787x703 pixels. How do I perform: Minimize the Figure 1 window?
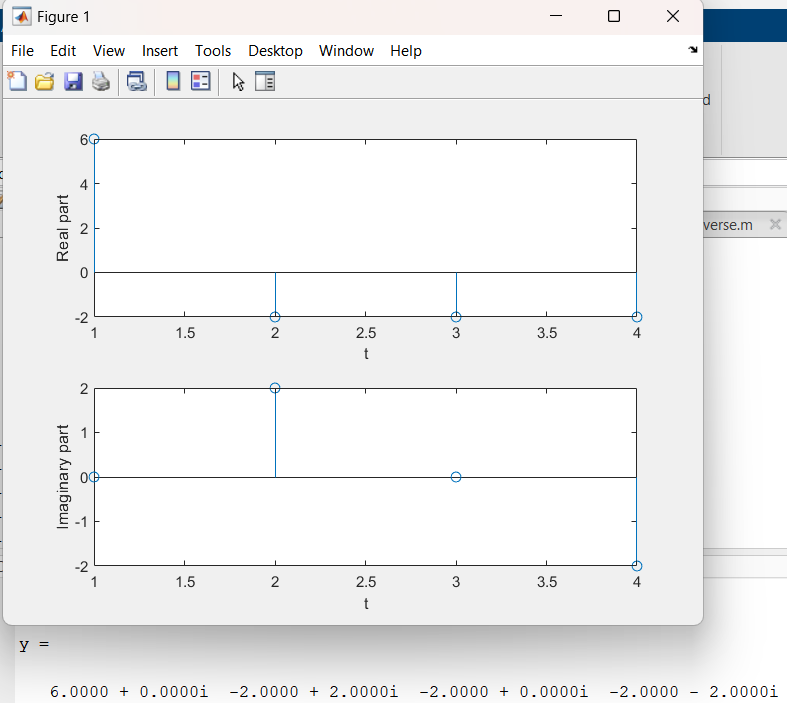pyautogui.click(x=556, y=16)
